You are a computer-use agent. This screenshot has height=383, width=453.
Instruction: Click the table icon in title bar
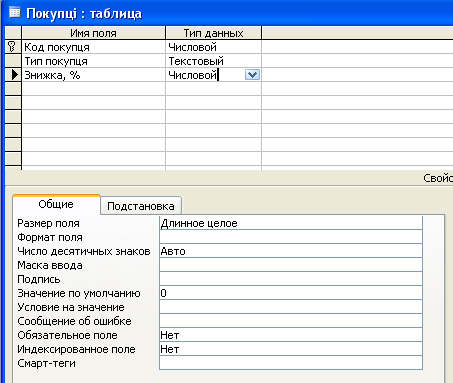[14, 12]
